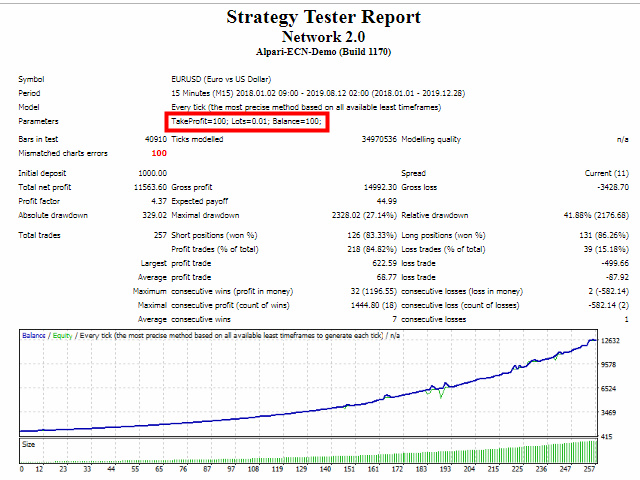Select expected payoff value '44.99'

coord(387,201)
